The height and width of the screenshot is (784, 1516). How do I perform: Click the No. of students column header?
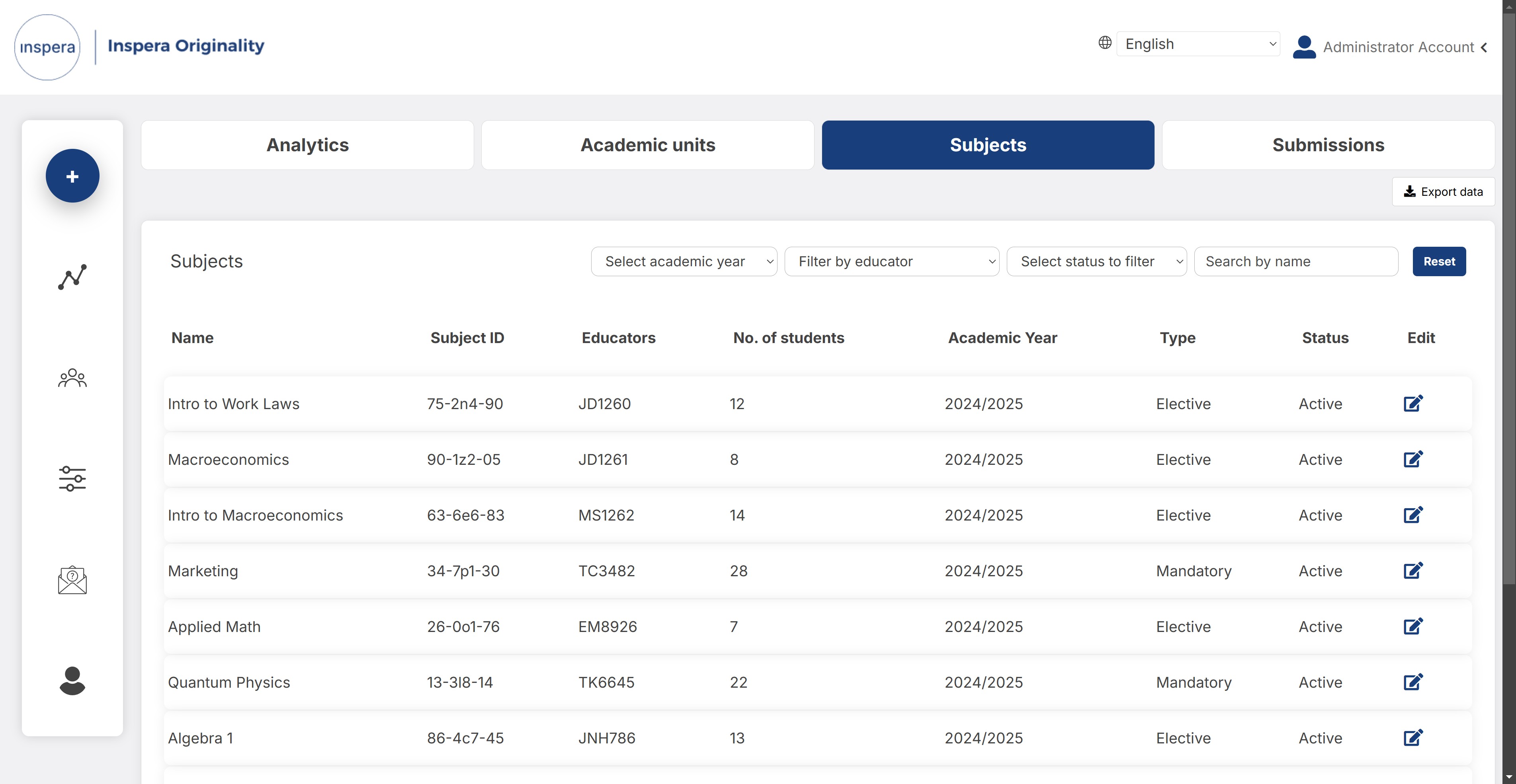point(789,337)
